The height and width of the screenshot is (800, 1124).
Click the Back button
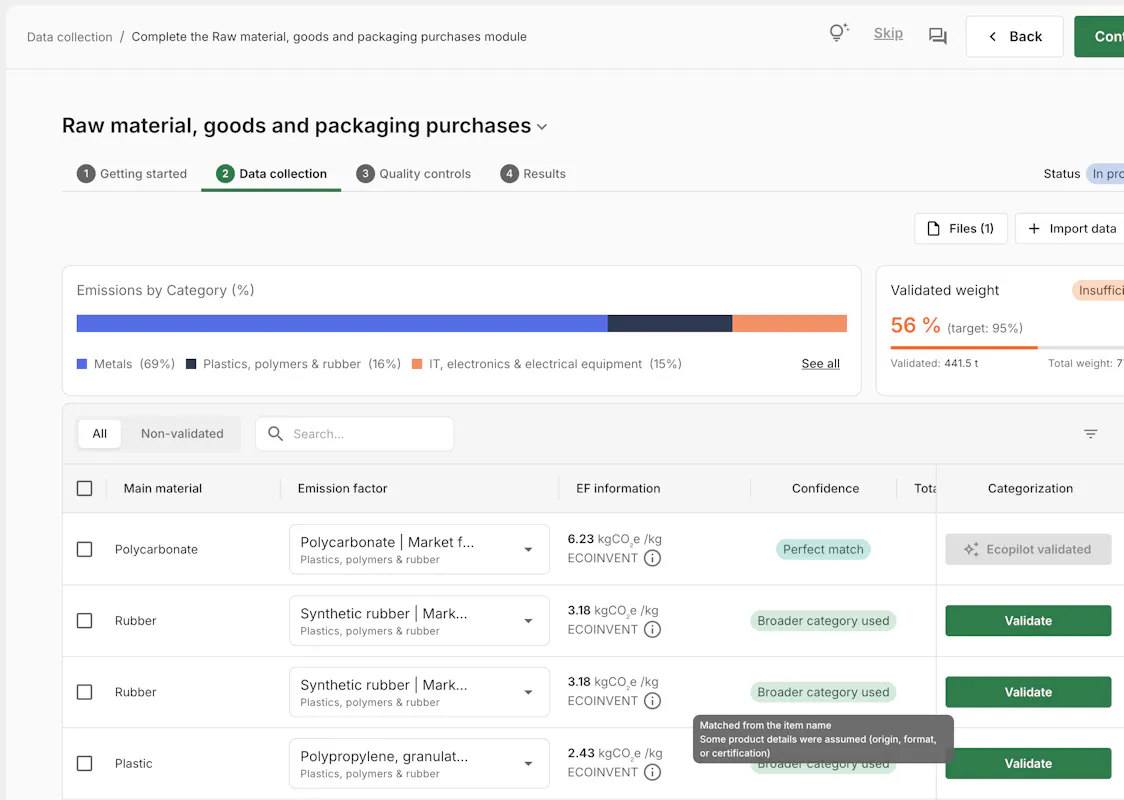(1014, 37)
